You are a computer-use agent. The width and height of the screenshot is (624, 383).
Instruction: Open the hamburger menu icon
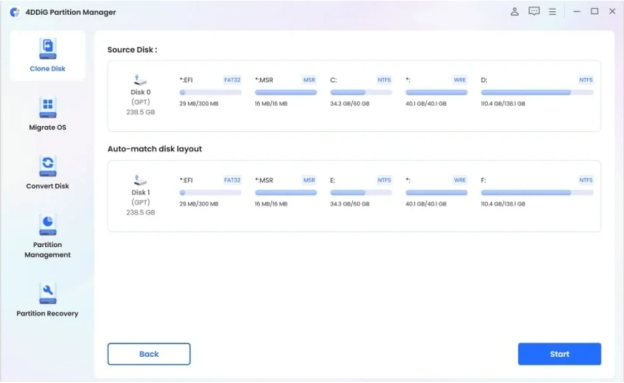(552, 12)
